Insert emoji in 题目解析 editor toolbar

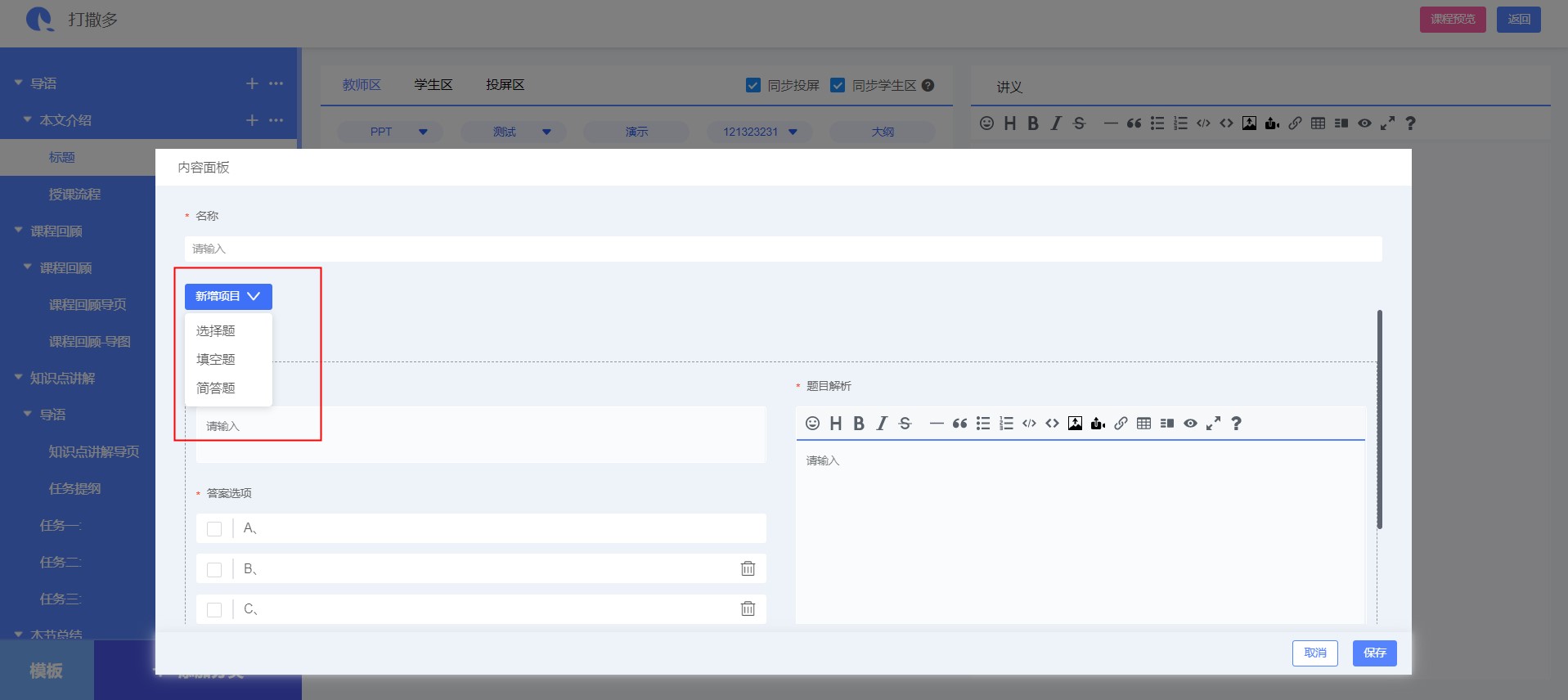click(812, 423)
